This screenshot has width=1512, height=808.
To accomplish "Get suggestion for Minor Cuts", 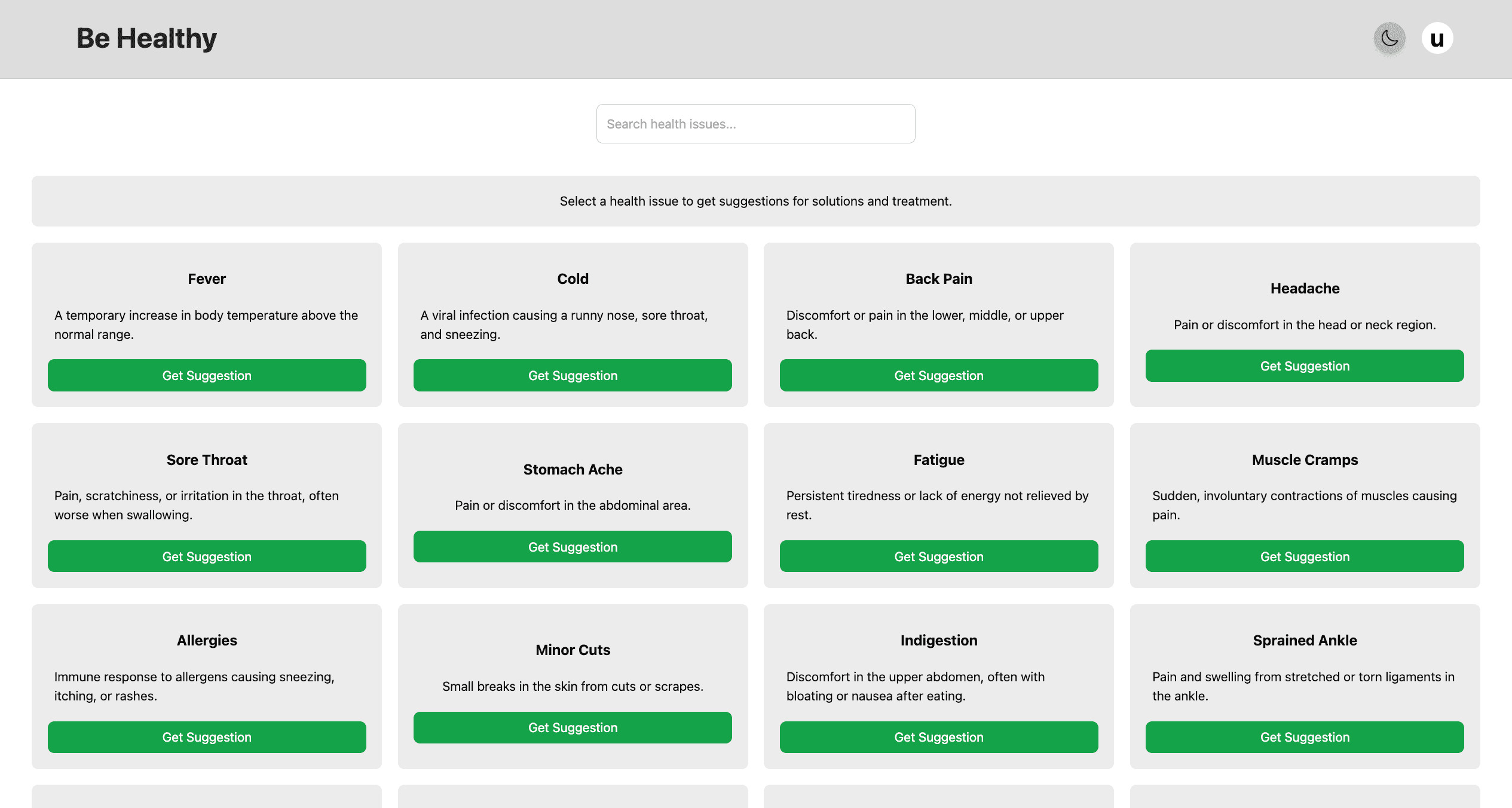I will pyautogui.click(x=573, y=727).
